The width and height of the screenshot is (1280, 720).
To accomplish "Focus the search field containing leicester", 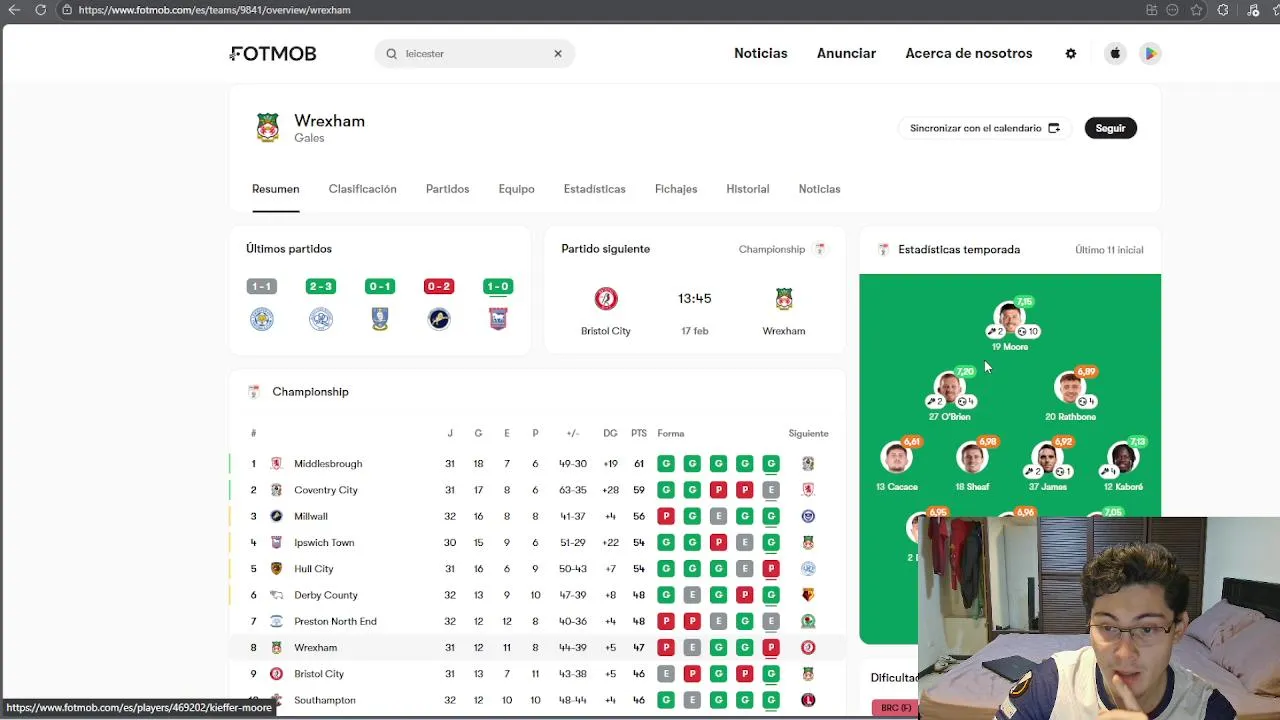I will pyautogui.click(x=475, y=54).
